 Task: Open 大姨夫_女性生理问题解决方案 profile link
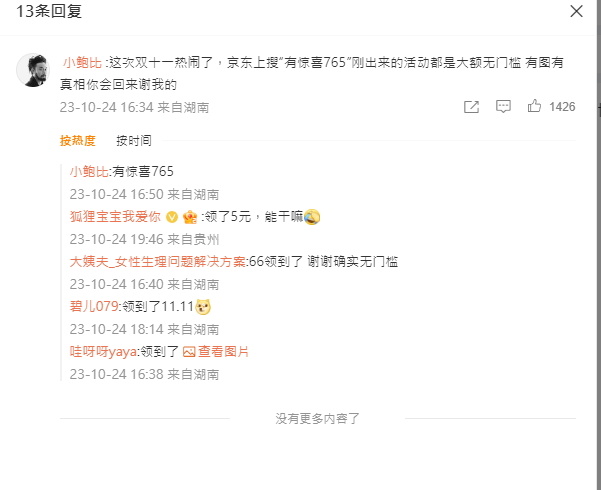(x=158, y=262)
